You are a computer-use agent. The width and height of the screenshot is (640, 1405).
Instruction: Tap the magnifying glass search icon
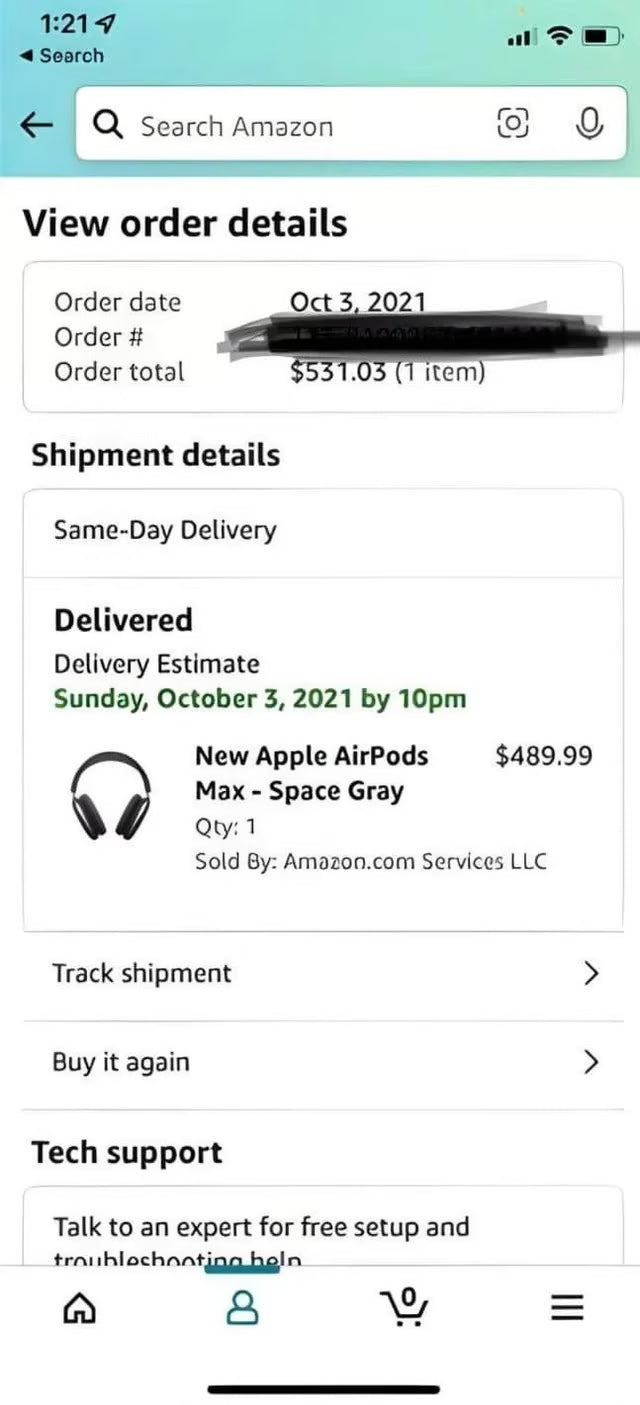[108, 124]
